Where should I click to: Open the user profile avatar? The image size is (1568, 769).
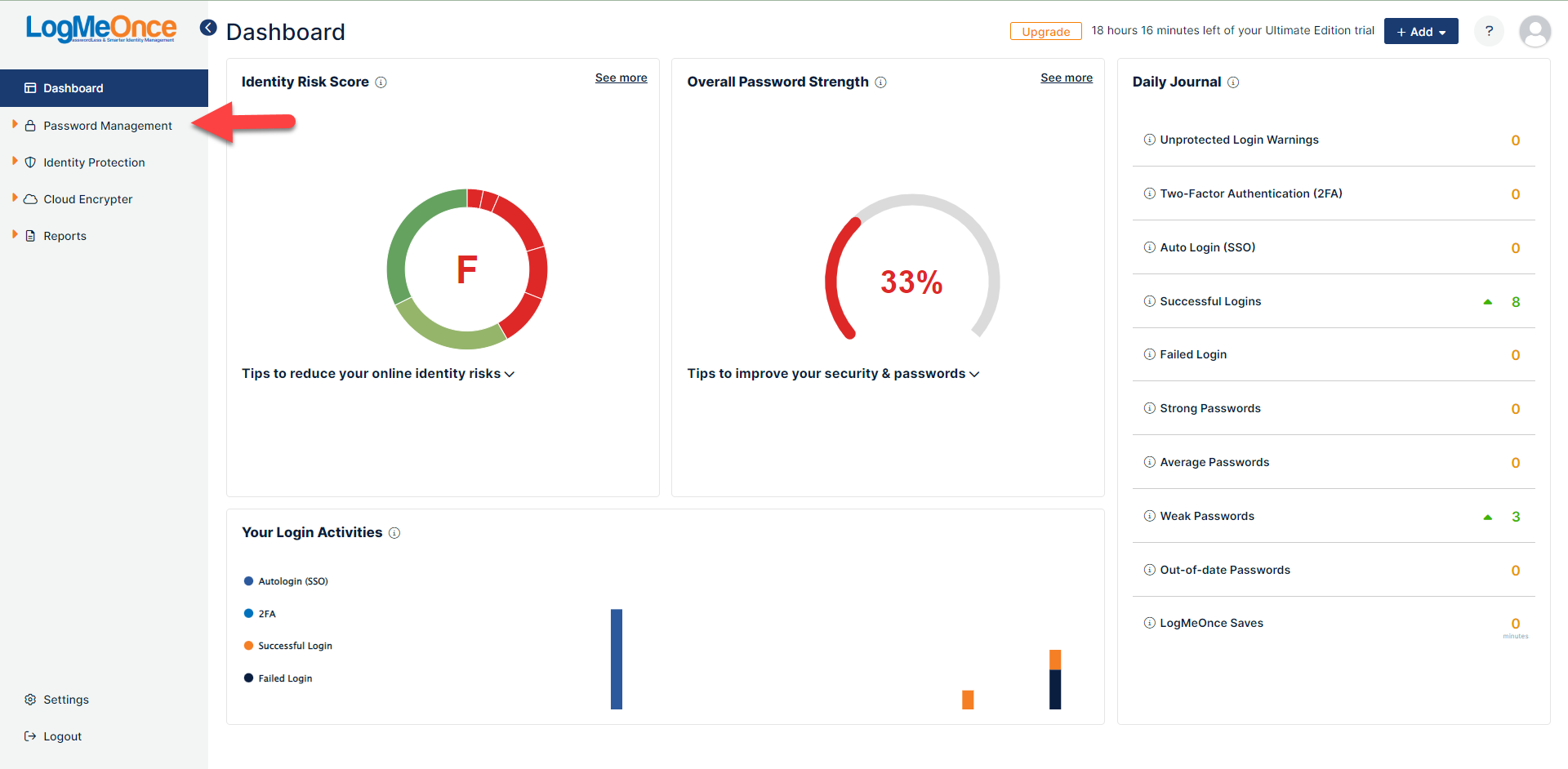click(x=1535, y=31)
